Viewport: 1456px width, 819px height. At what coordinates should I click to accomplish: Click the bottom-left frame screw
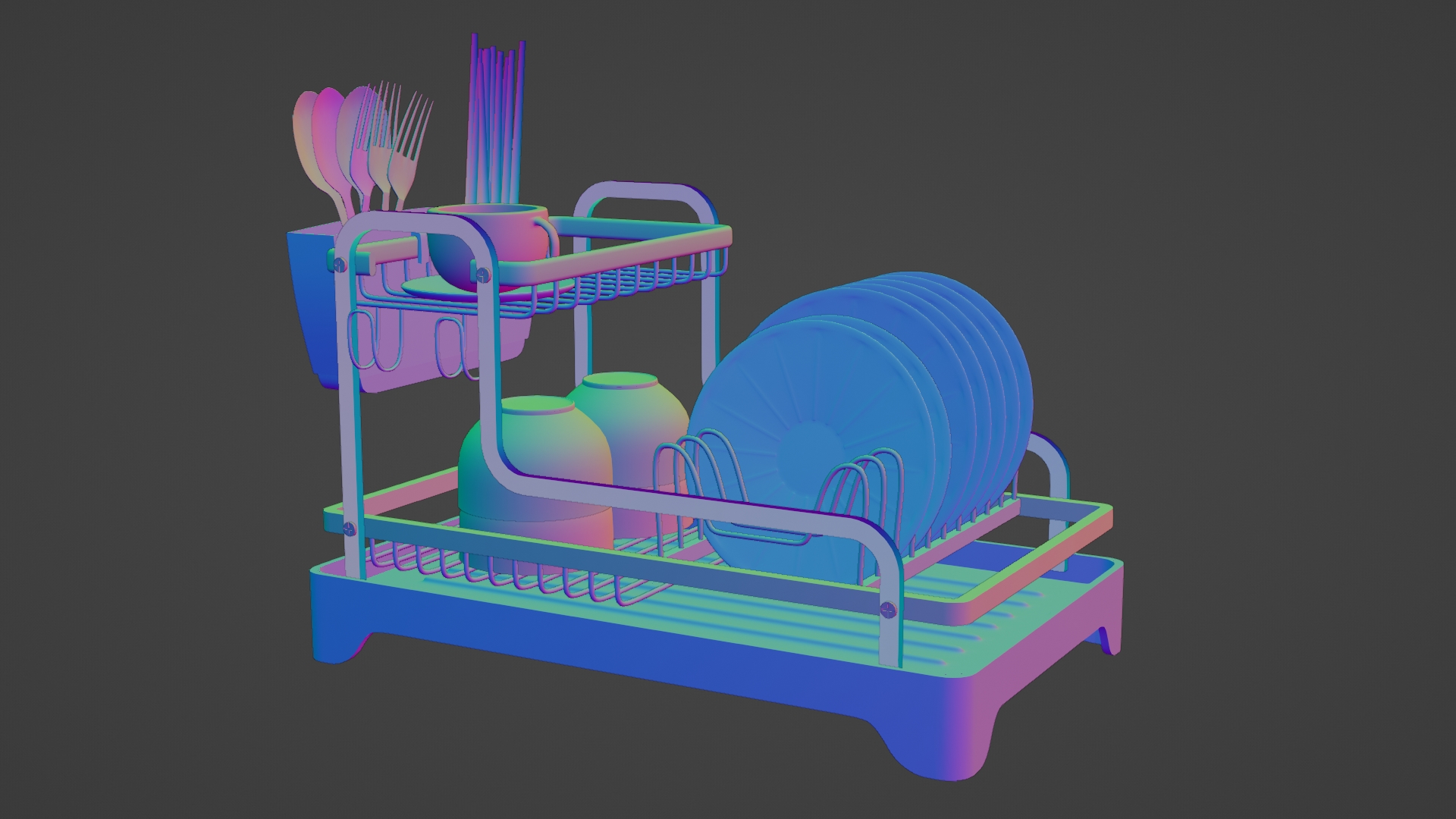tap(350, 529)
